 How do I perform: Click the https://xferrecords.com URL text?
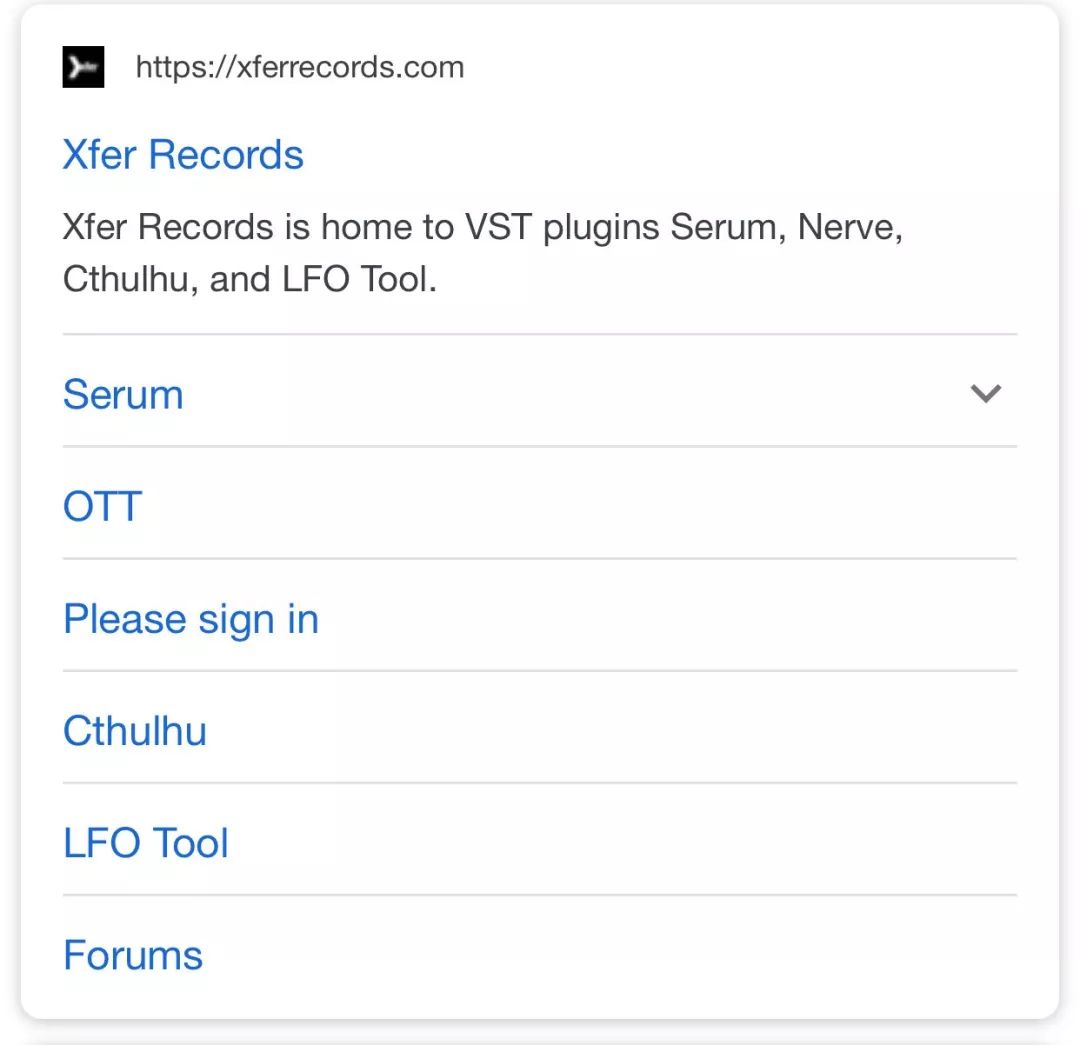click(x=300, y=68)
